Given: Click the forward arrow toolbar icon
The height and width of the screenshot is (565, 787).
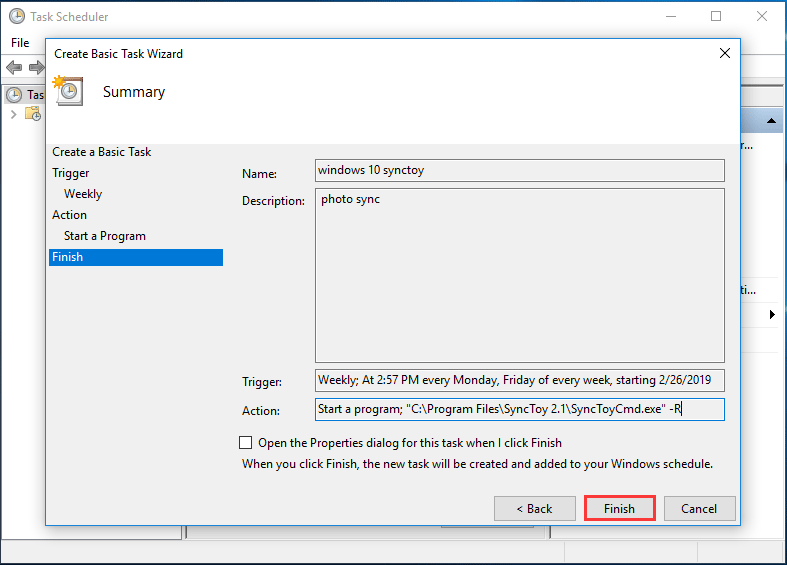Looking at the screenshot, I should (x=36, y=67).
